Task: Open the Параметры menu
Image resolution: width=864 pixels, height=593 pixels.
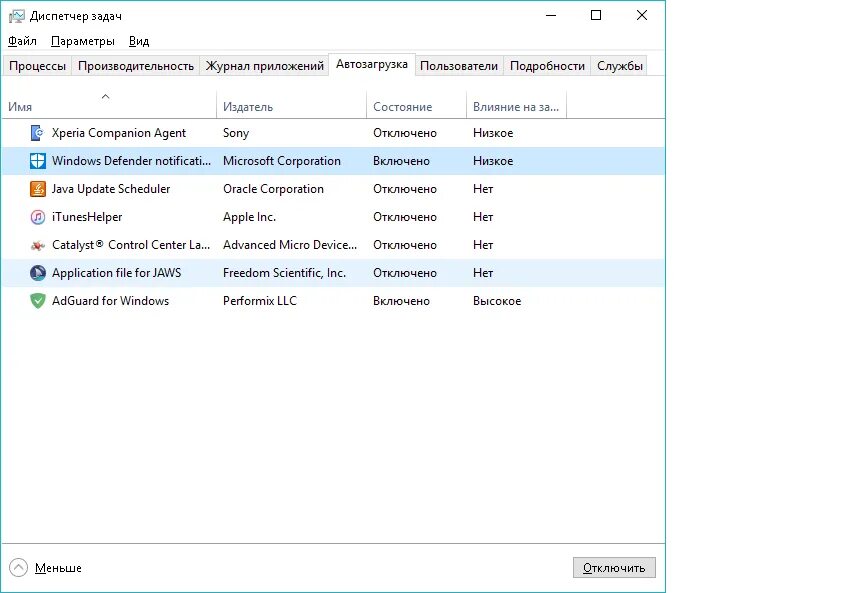Action: pos(83,41)
